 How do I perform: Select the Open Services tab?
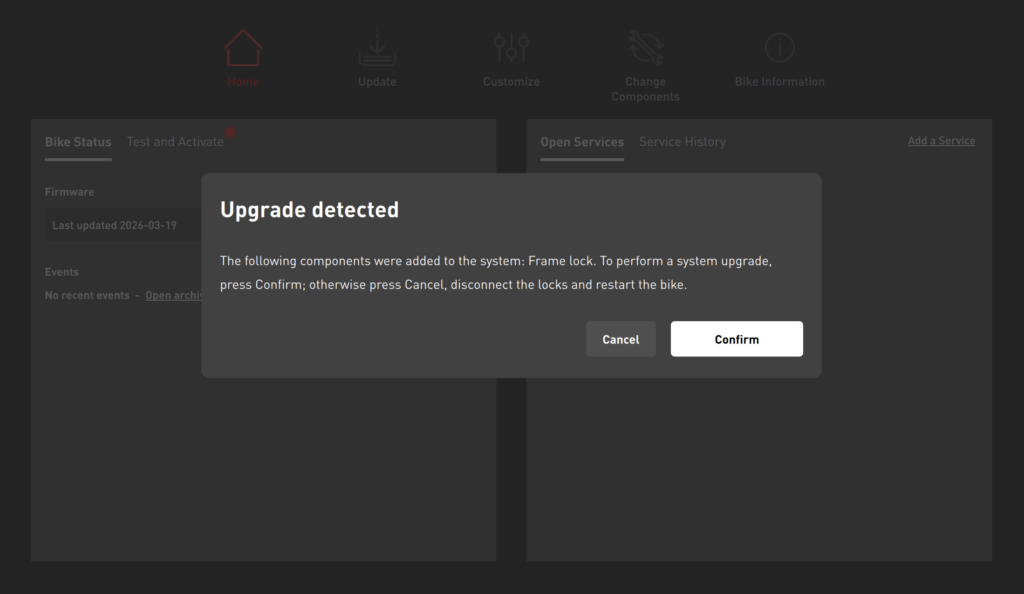click(x=582, y=142)
